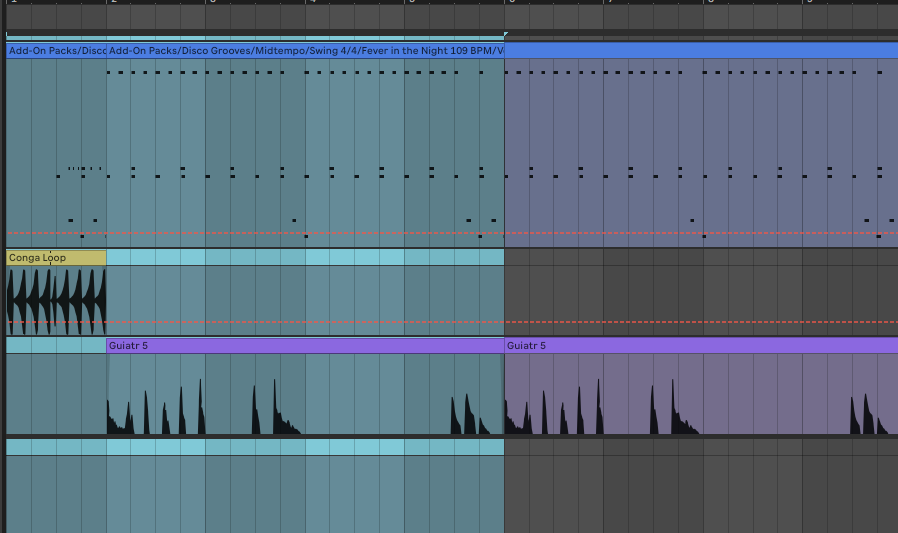Select the unlabeled blue MIDI clip header after bar 6
Screen dimensions: 898x533
(700, 50)
